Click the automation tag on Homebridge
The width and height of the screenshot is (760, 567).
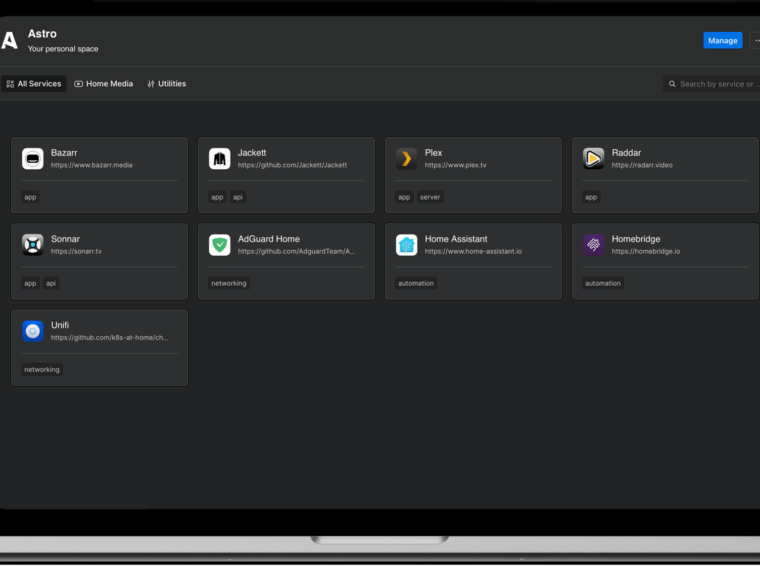coord(602,284)
